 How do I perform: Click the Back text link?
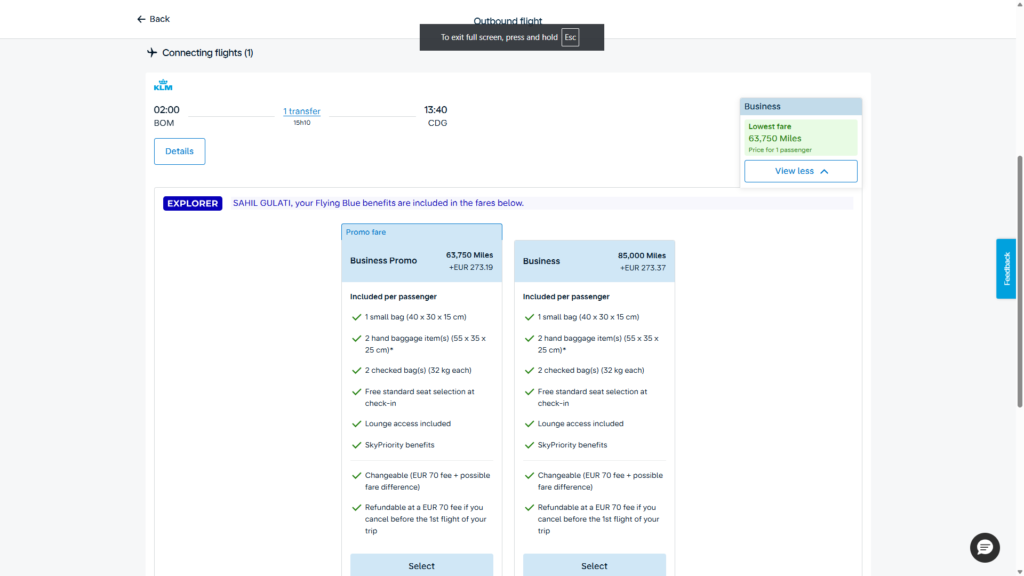pos(160,19)
